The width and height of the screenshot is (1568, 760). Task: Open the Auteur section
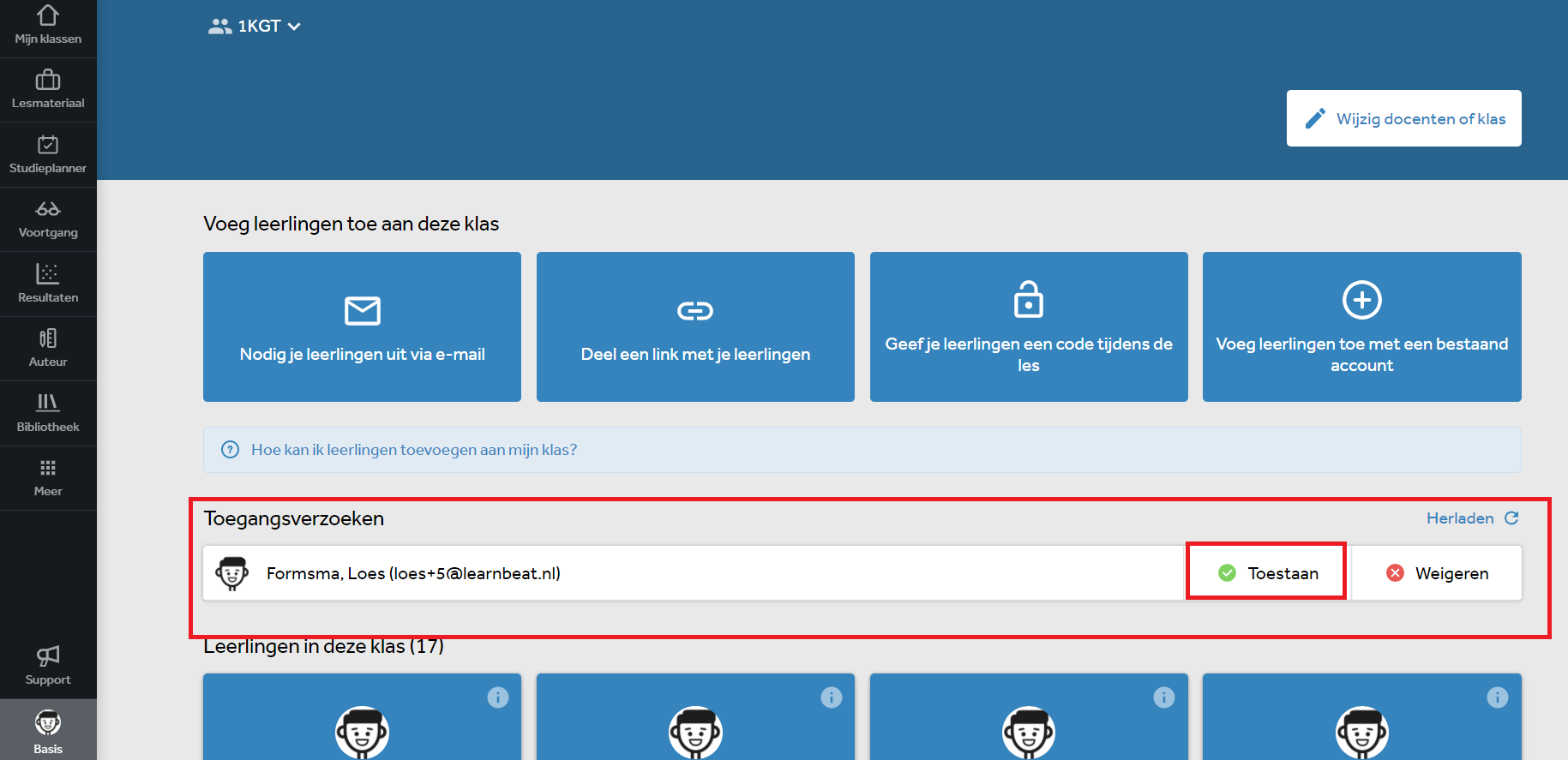(48, 349)
